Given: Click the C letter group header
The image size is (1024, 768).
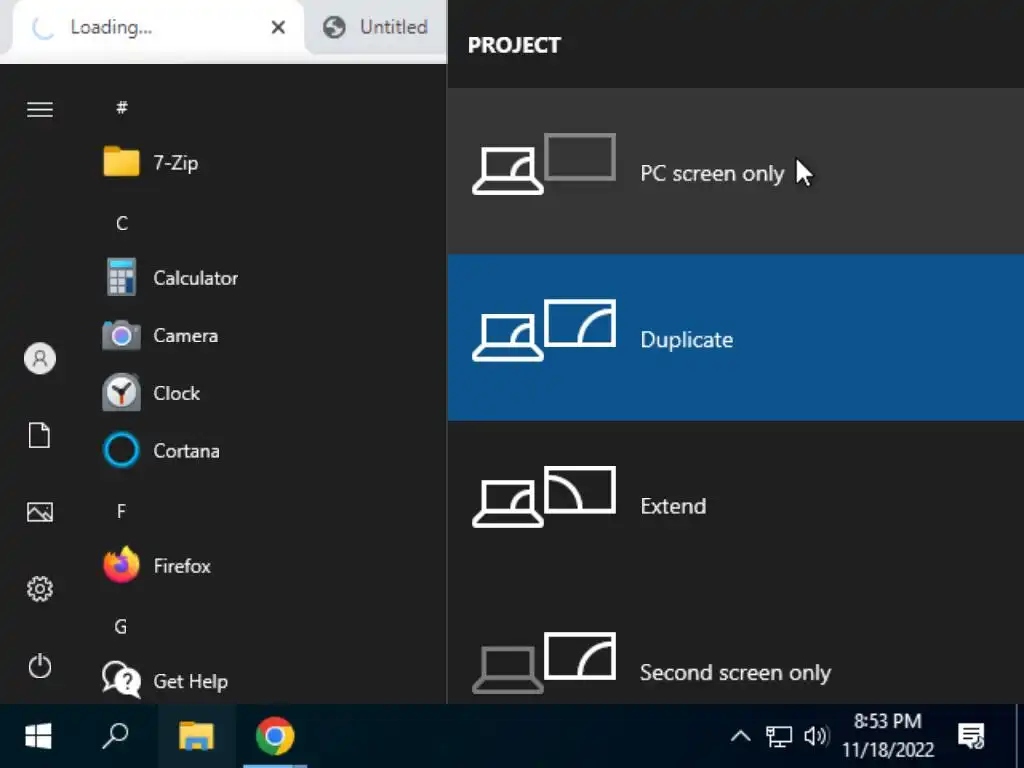Looking at the screenshot, I should pos(122,223).
